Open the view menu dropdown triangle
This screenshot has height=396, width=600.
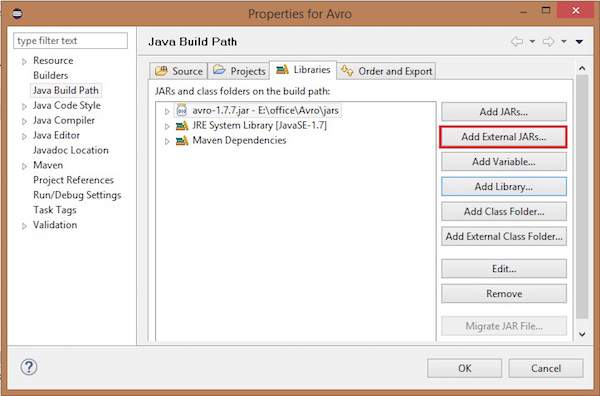click(x=579, y=42)
